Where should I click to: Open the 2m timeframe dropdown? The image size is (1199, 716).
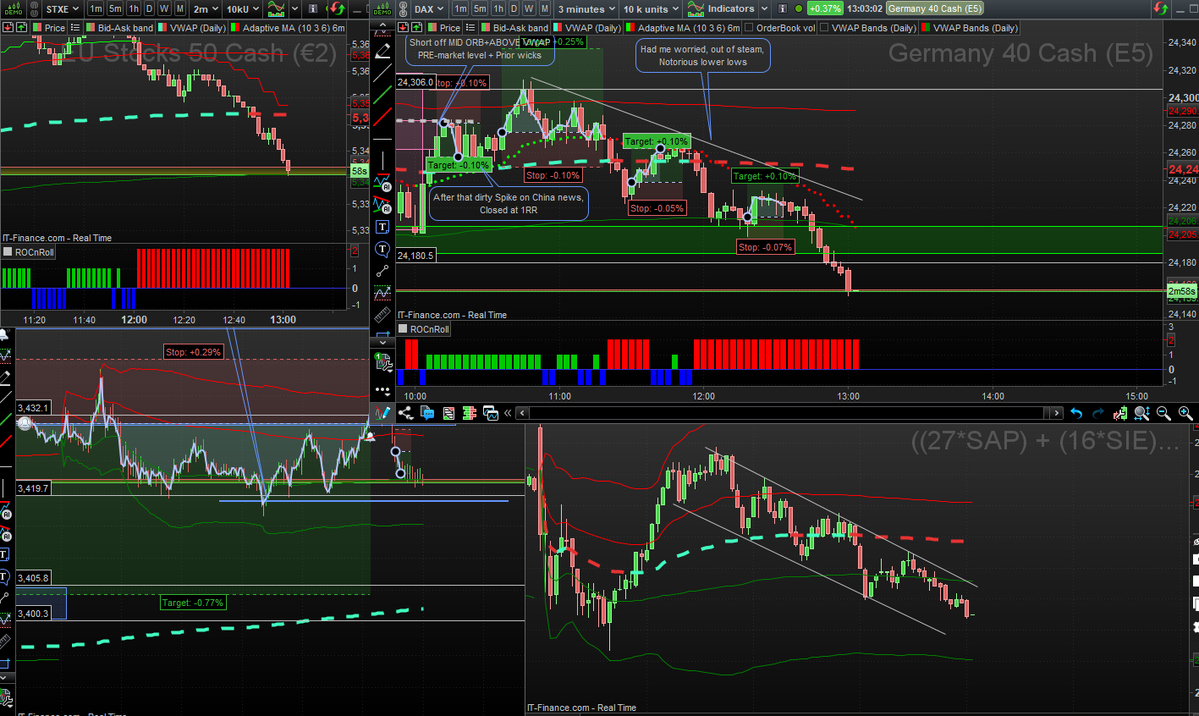(x=206, y=8)
